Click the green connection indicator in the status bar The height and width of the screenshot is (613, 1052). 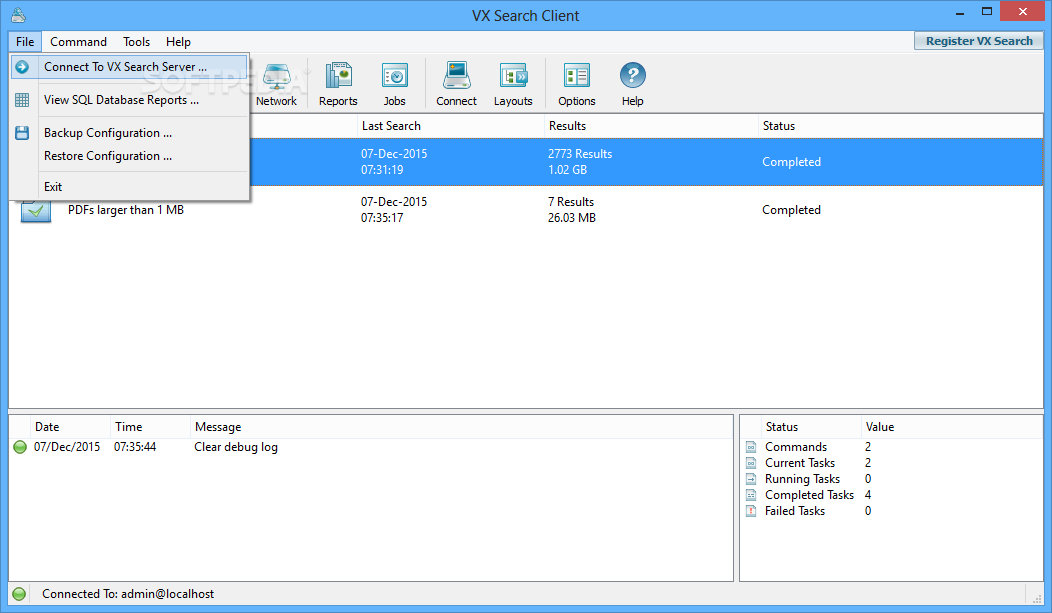[19, 594]
